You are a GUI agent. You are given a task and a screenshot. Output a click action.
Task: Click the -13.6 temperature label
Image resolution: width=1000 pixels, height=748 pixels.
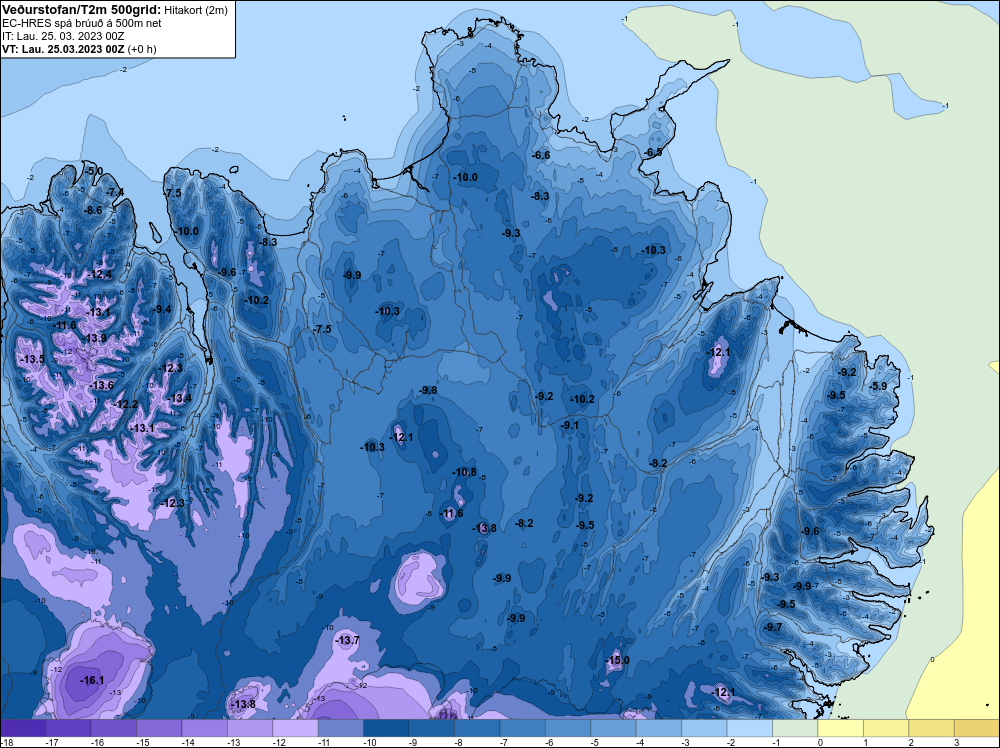[102, 385]
